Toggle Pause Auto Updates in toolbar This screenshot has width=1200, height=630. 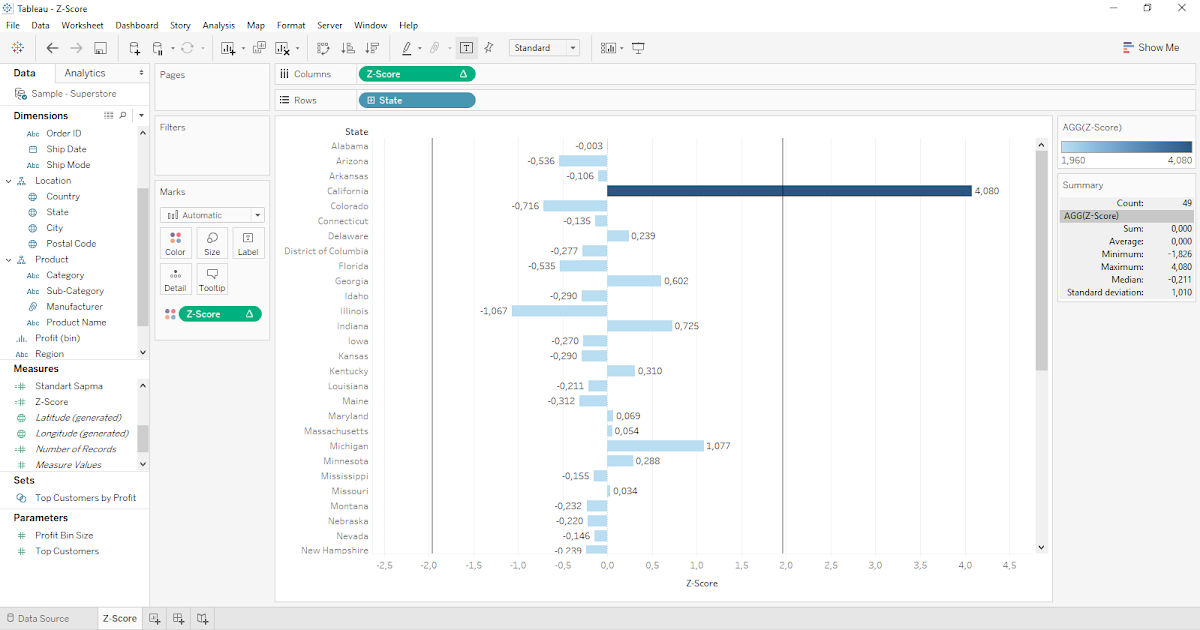tap(158, 47)
